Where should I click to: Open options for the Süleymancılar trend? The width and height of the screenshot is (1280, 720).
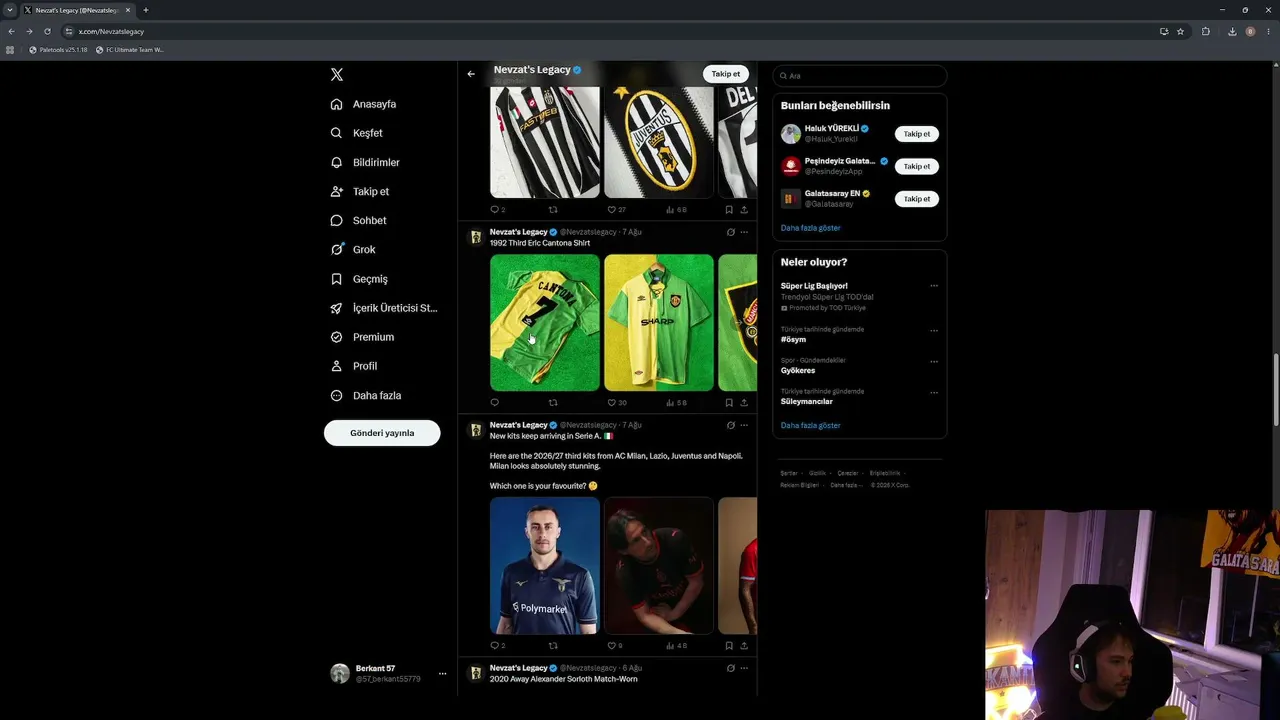click(934, 392)
